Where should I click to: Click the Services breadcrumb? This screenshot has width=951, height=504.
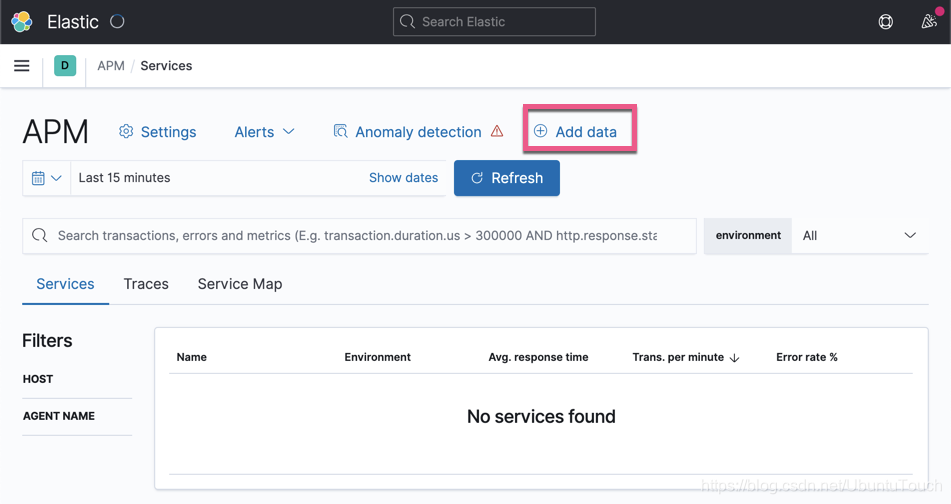pyautogui.click(x=166, y=66)
